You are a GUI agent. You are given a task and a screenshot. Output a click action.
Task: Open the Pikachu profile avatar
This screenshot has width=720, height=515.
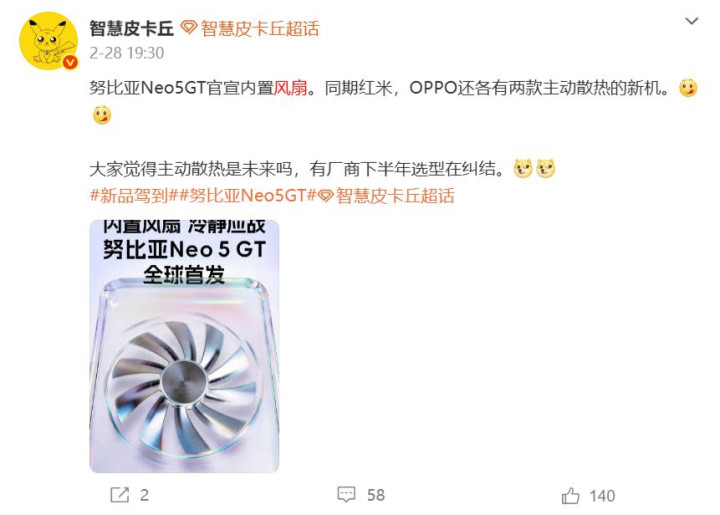49,40
